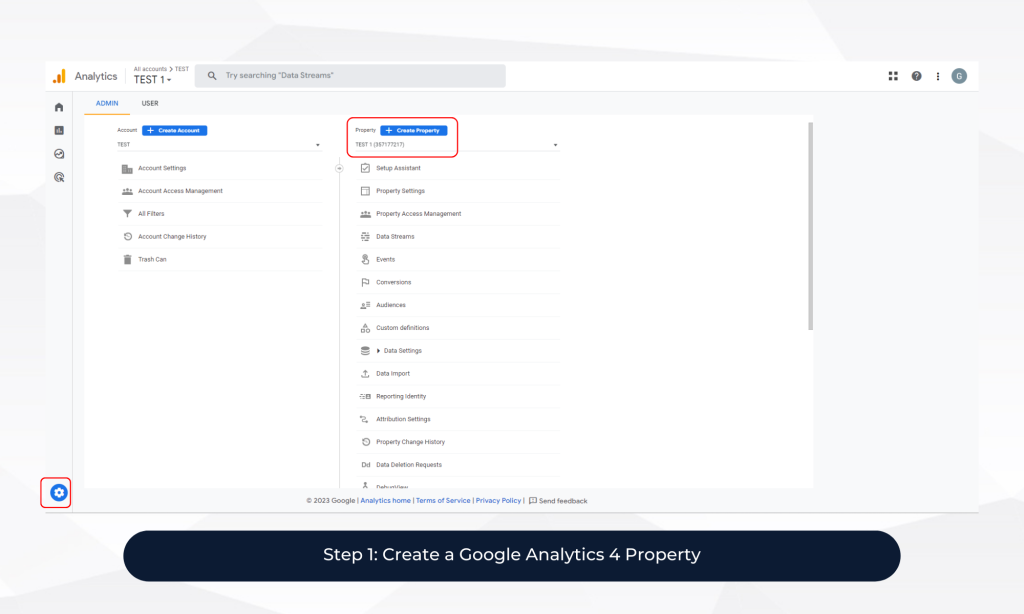This screenshot has width=1024, height=614.
Task: Click the Google account avatar
Action: 959,76
